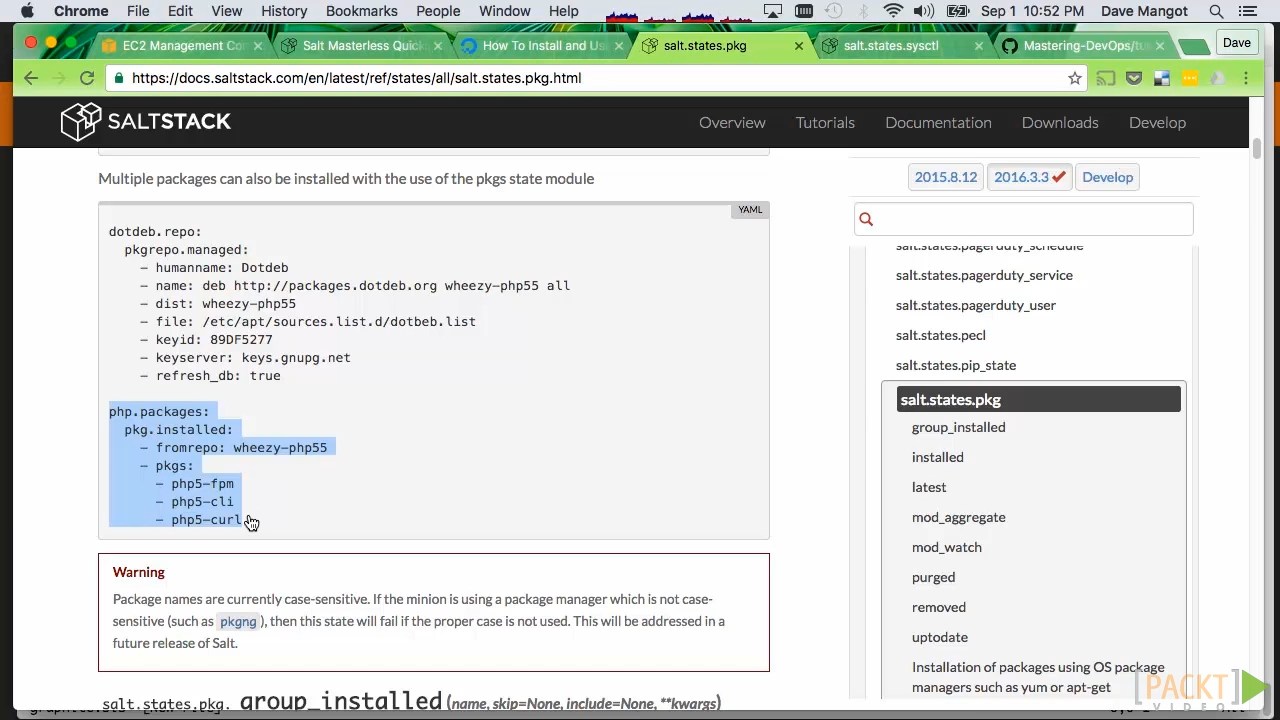Click the secure lock icon

coord(120,78)
